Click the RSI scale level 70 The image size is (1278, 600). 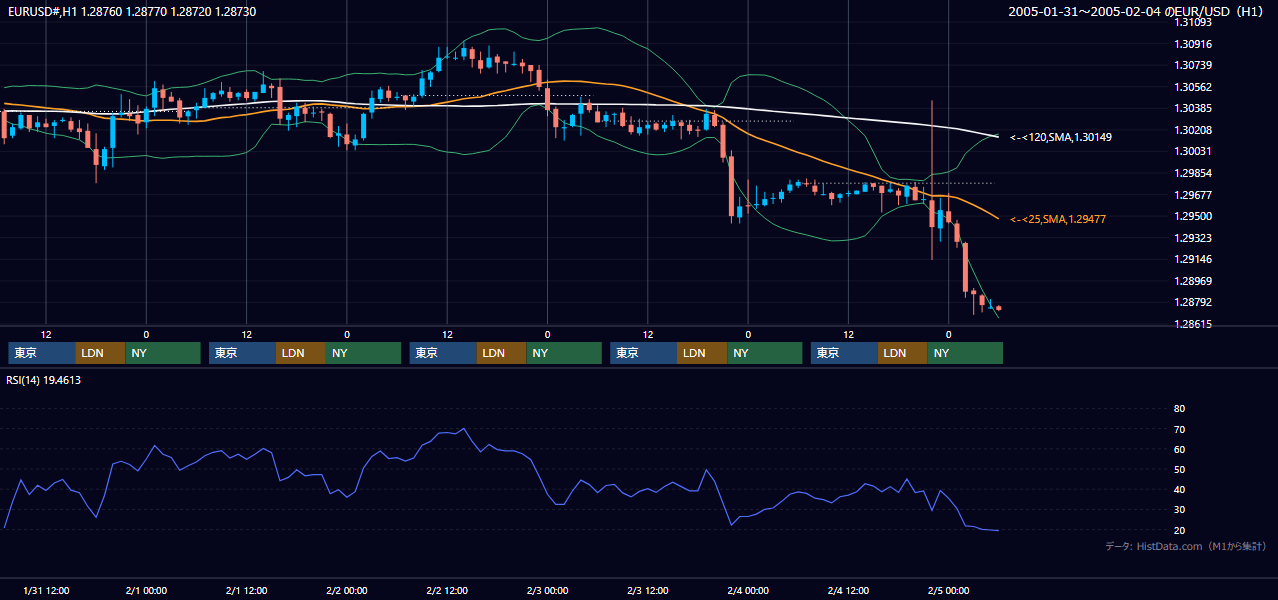1179,429
